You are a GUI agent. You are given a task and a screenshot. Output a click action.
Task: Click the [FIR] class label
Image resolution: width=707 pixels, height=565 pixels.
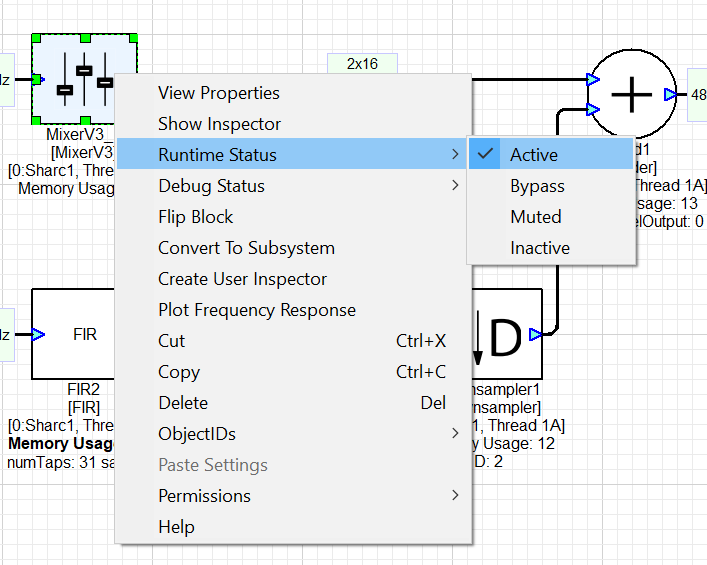pyautogui.click(x=84, y=408)
